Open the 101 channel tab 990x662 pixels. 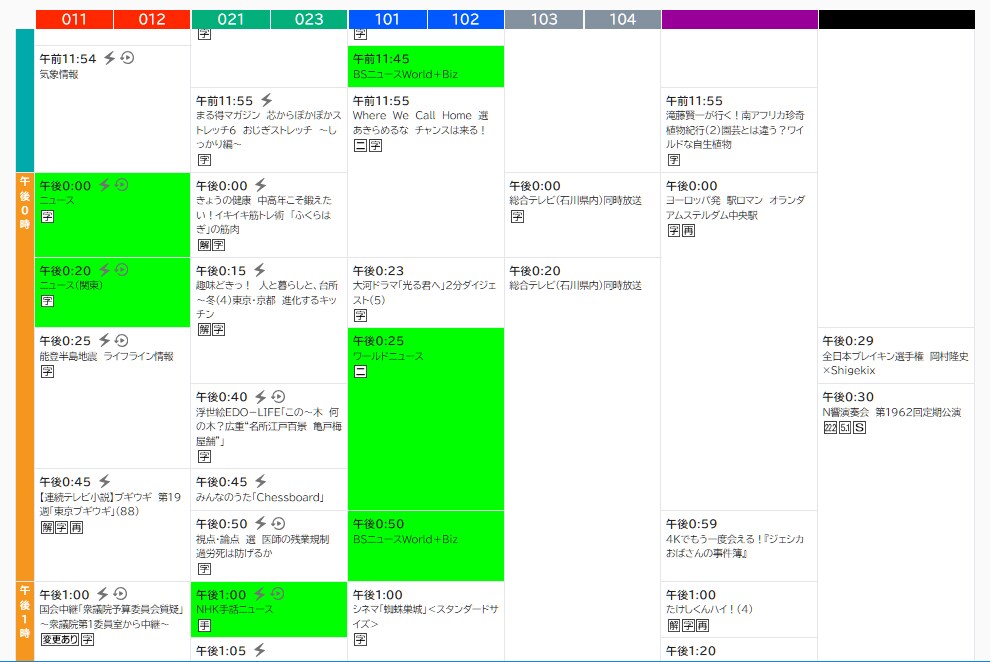coord(387,20)
